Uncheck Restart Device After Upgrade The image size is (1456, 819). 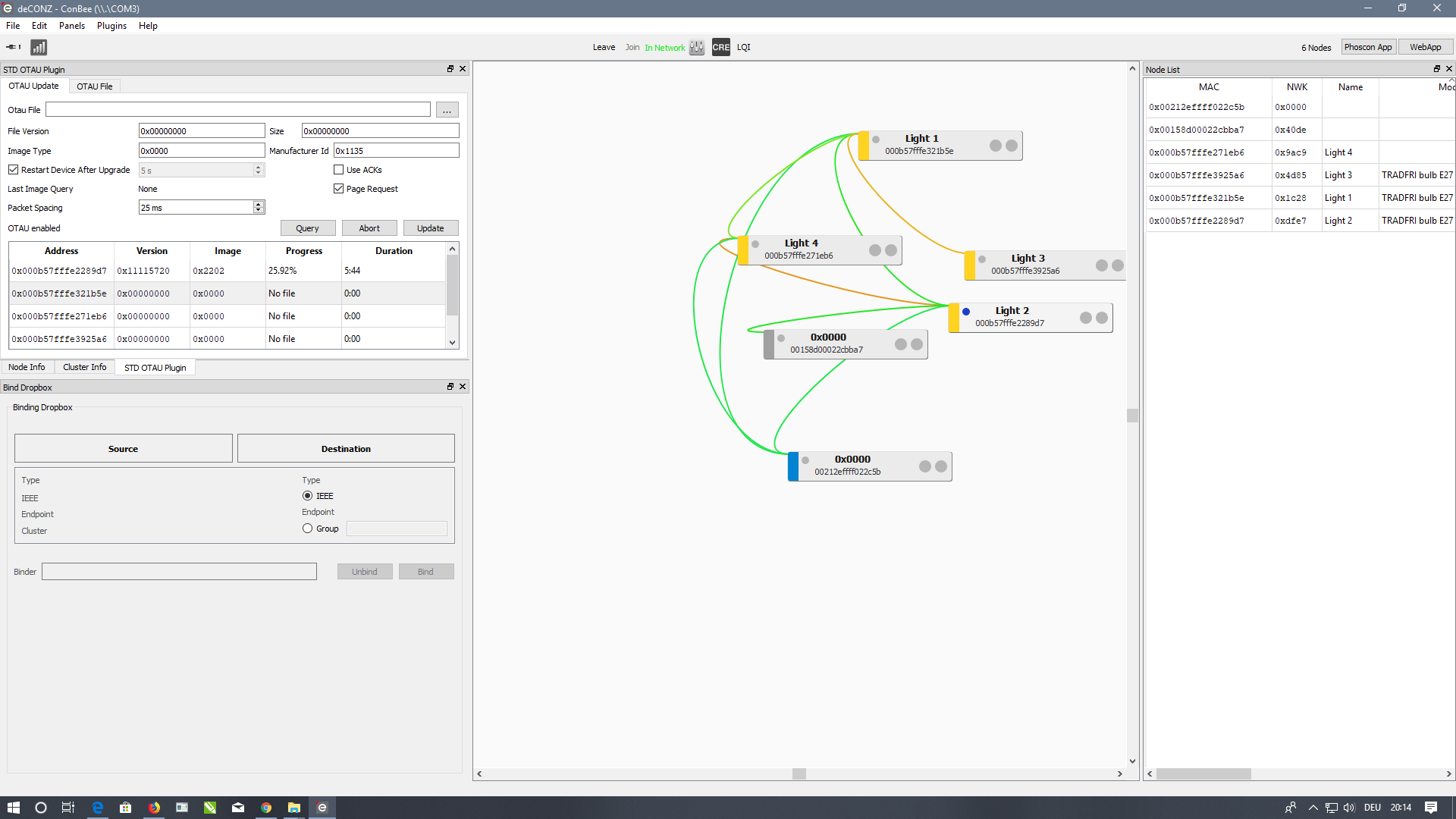tap(14, 170)
